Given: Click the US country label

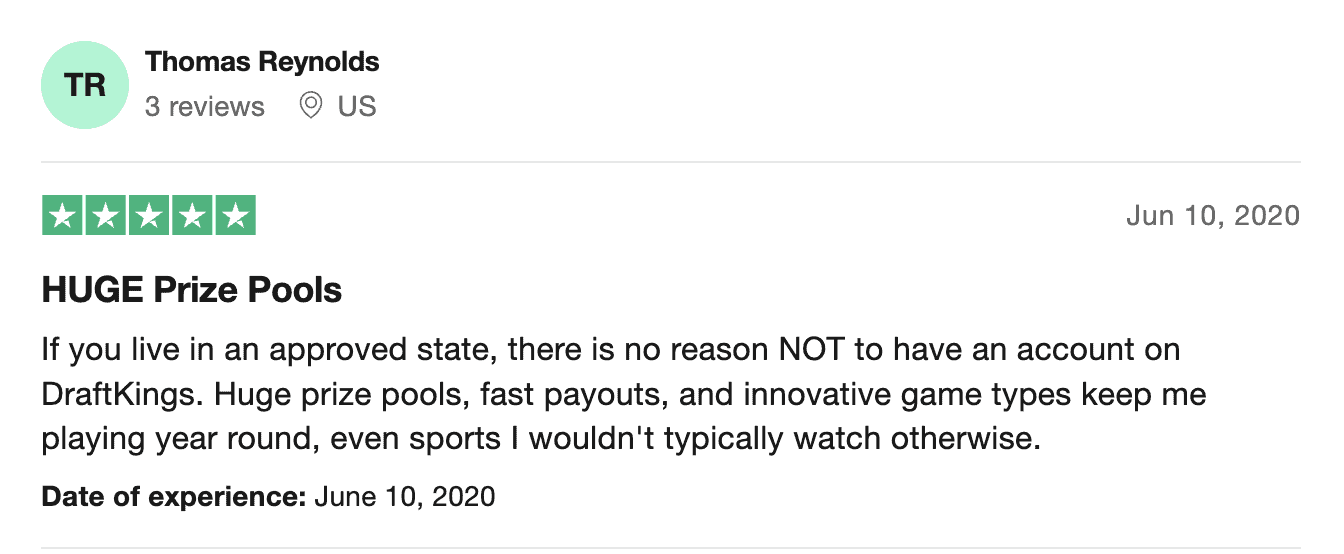Looking at the screenshot, I should (357, 106).
